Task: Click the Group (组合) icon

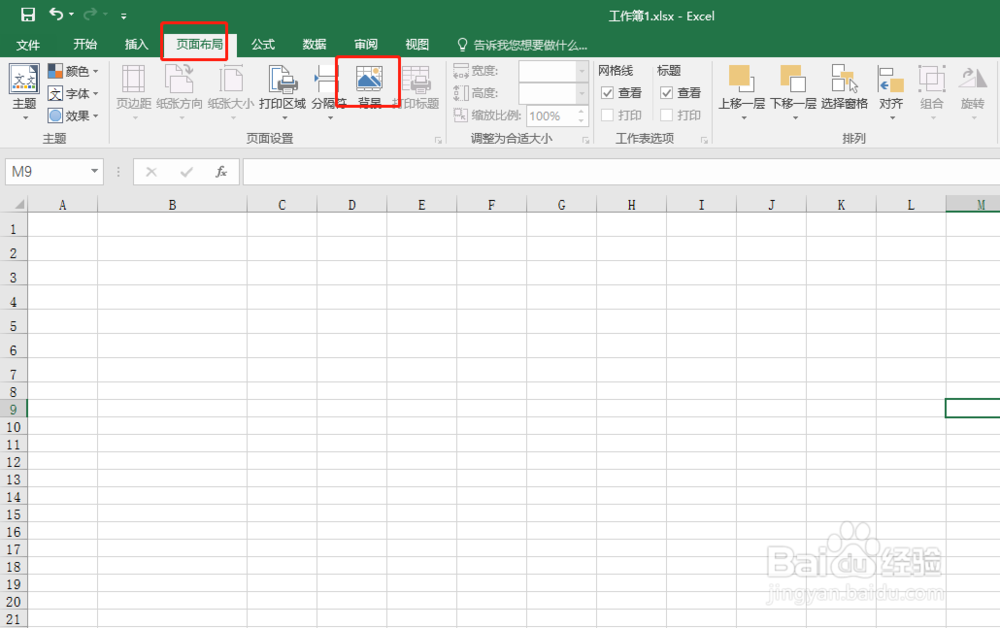Action: pos(932,79)
